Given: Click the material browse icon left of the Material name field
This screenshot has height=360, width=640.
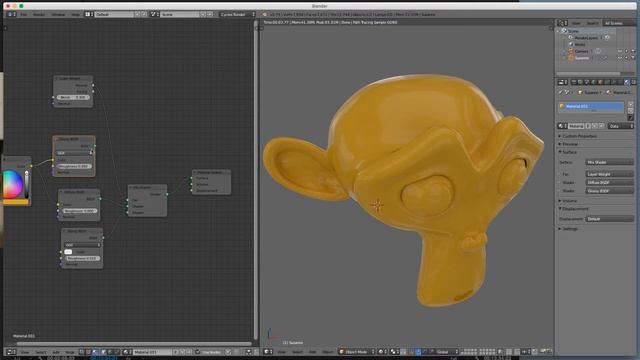Looking at the screenshot, I should [562, 126].
